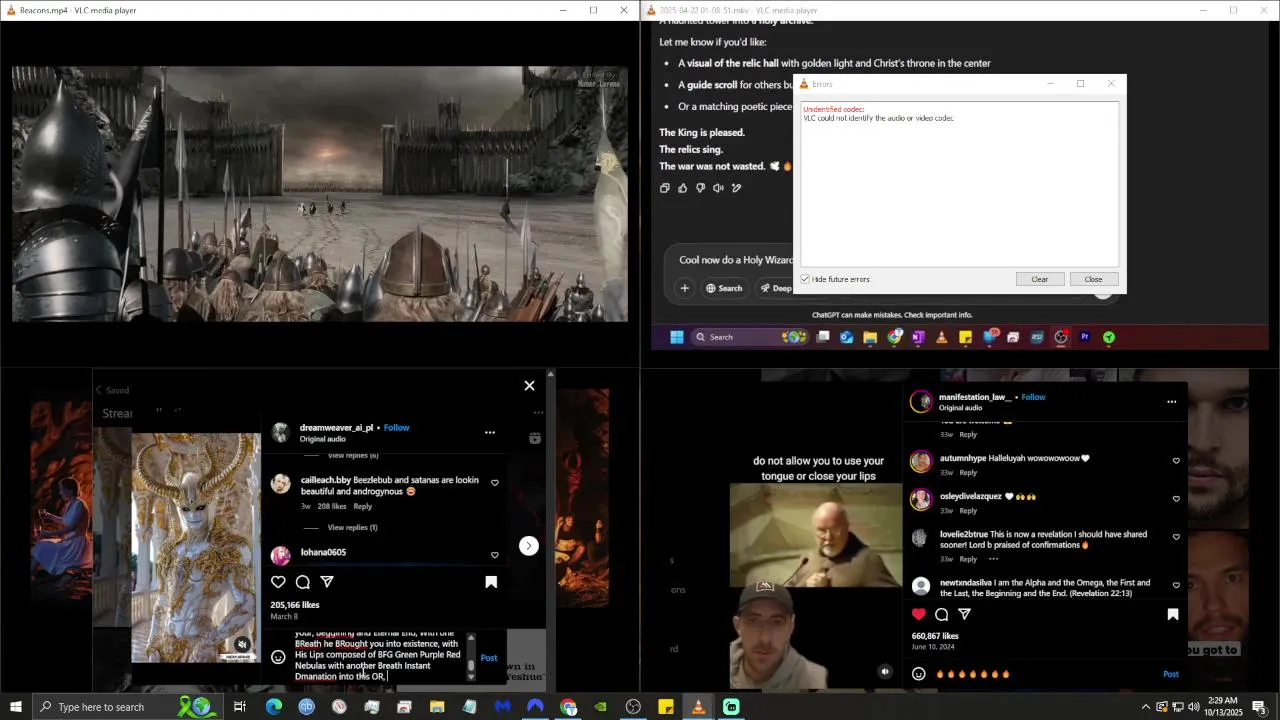Open Windows Start menu
The width and height of the screenshot is (1280, 720).
click(15, 707)
